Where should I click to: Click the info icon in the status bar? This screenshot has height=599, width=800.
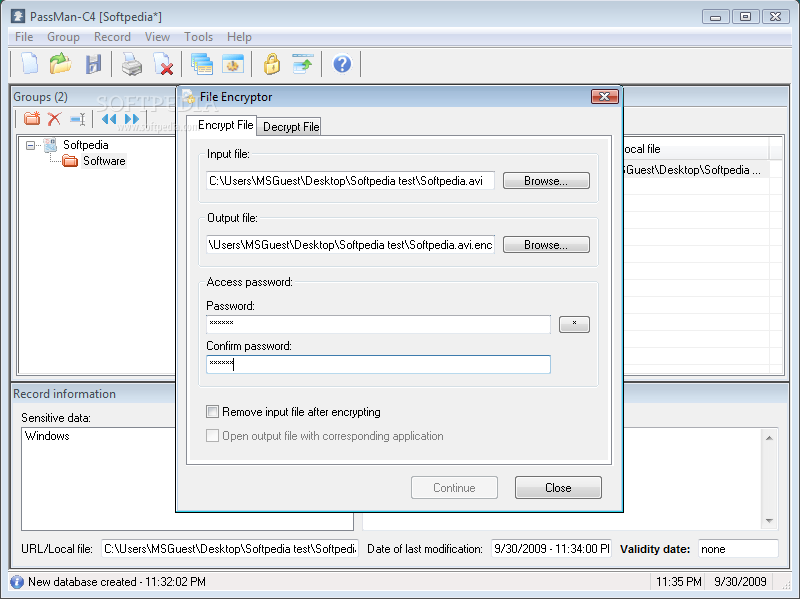click(x=17, y=582)
